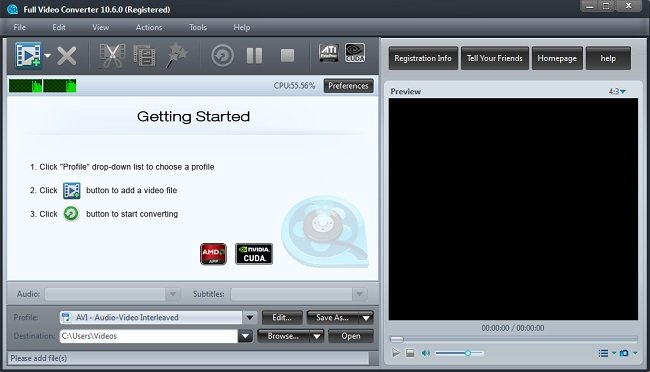Open the Effects magic wand tool
Image resolution: width=650 pixels, height=372 pixels.
tap(177, 55)
